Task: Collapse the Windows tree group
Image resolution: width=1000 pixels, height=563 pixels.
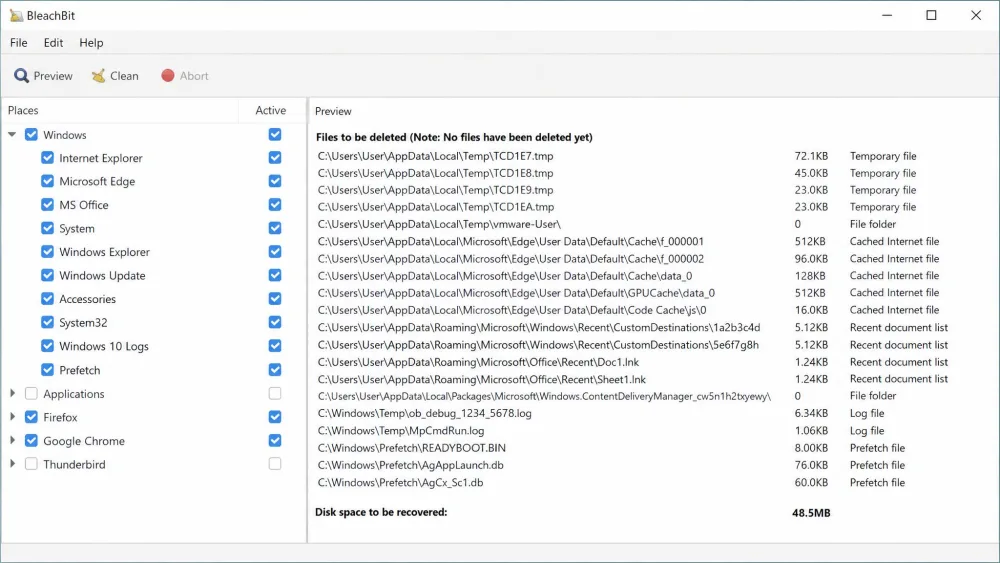Action: pos(12,135)
